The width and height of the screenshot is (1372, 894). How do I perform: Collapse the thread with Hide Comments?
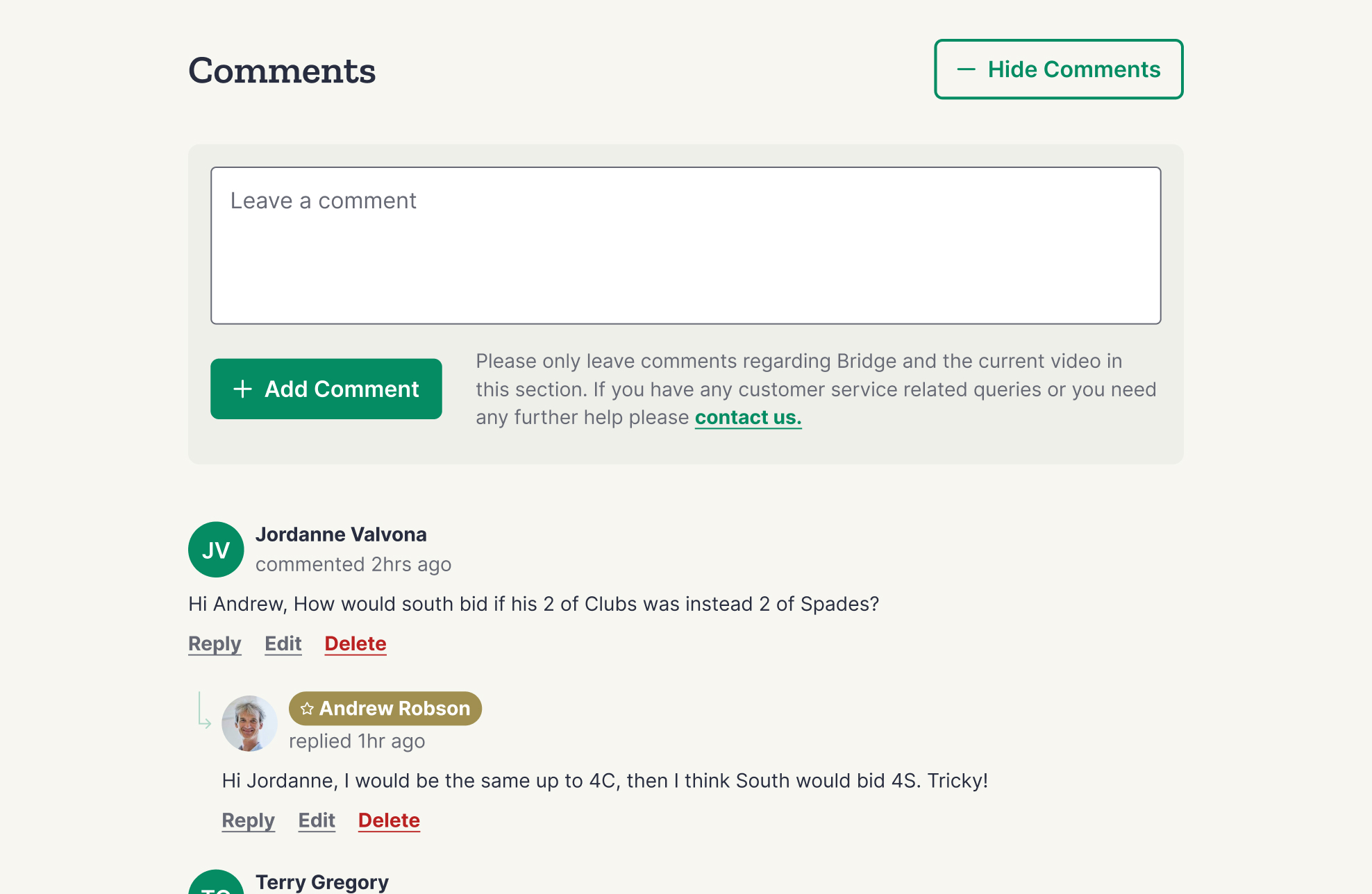pyautogui.click(x=1058, y=69)
